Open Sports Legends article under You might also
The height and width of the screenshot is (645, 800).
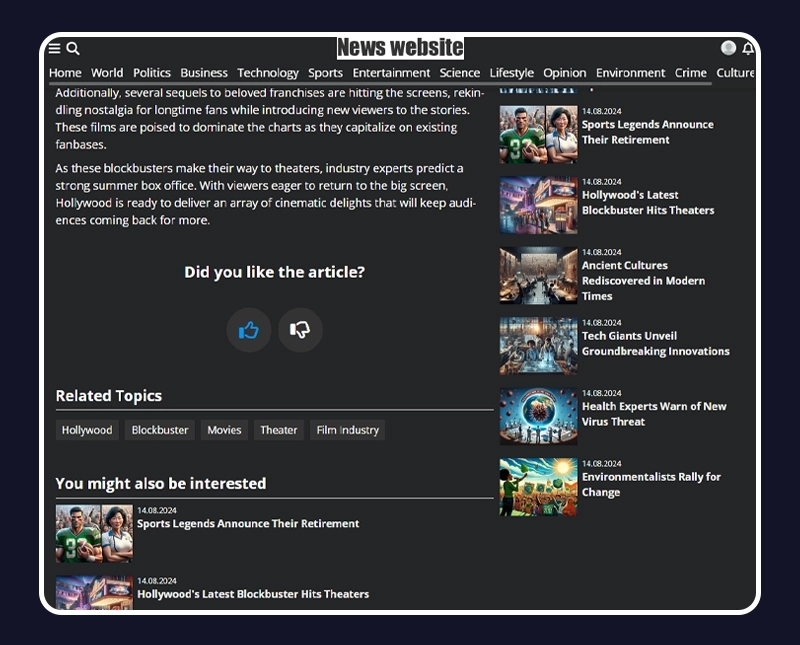(x=248, y=524)
